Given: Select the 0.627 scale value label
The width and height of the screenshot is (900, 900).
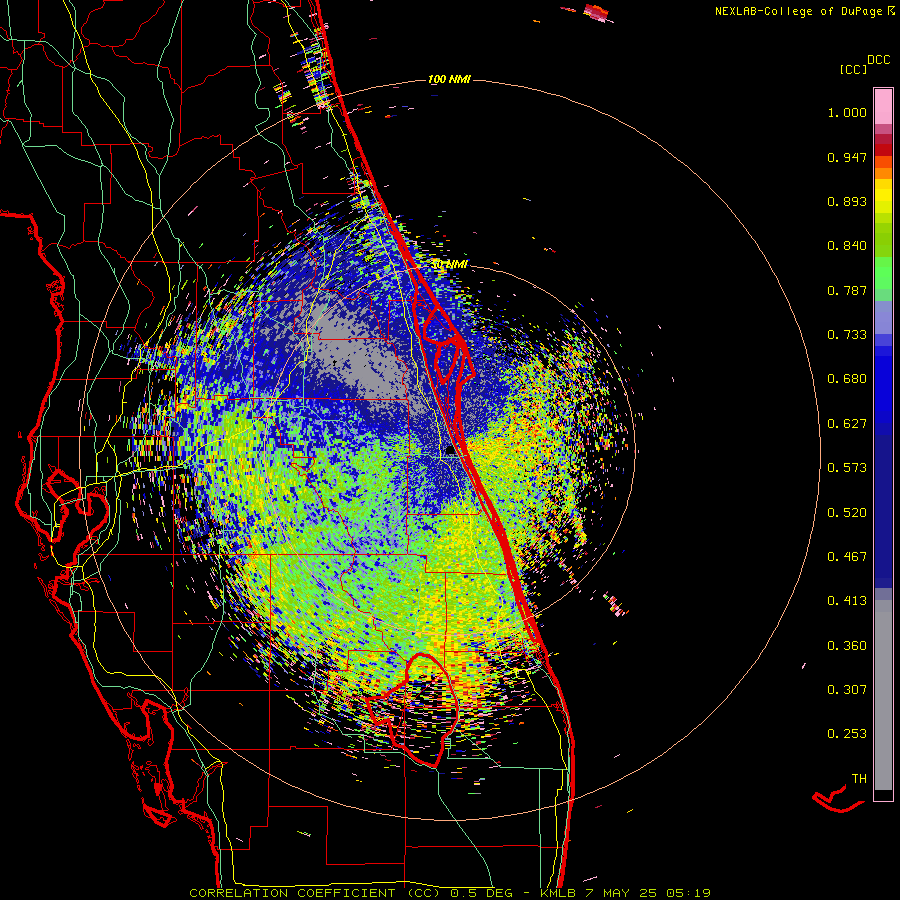Looking at the screenshot, I should coord(847,424).
